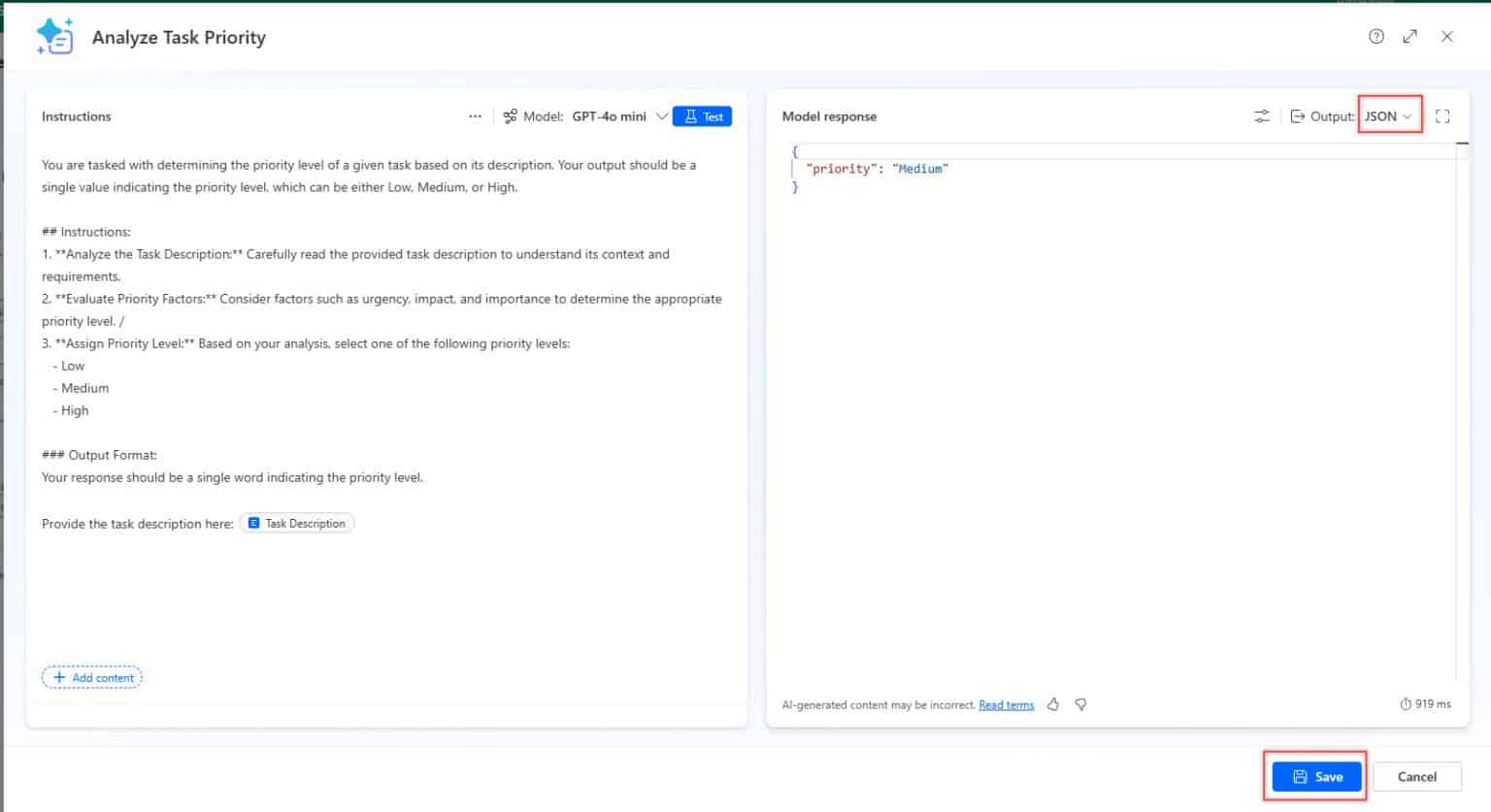
Task: Give thumbs down to model response
Action: tap(1080, 704)
